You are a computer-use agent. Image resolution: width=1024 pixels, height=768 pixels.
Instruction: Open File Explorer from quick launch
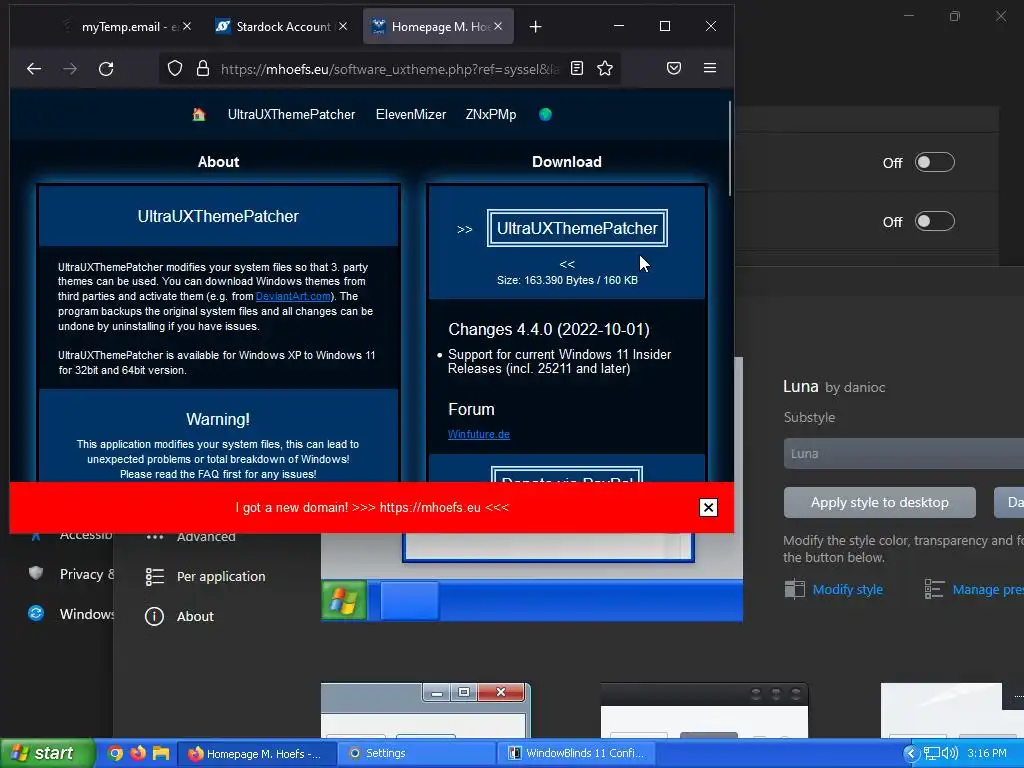pyautogui.click(x=161, y=754)
